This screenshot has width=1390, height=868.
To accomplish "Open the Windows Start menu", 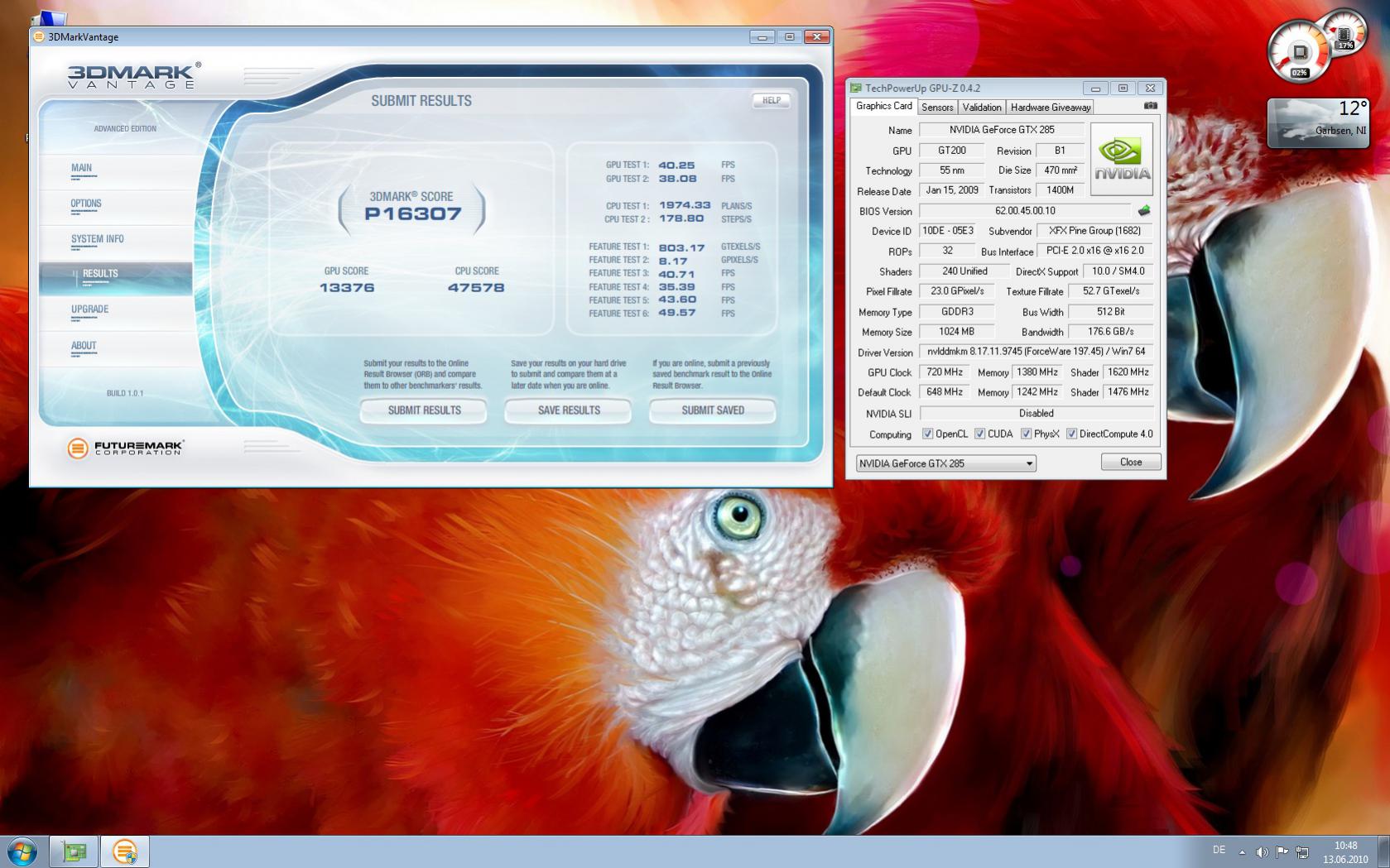I will click(22, 851).
